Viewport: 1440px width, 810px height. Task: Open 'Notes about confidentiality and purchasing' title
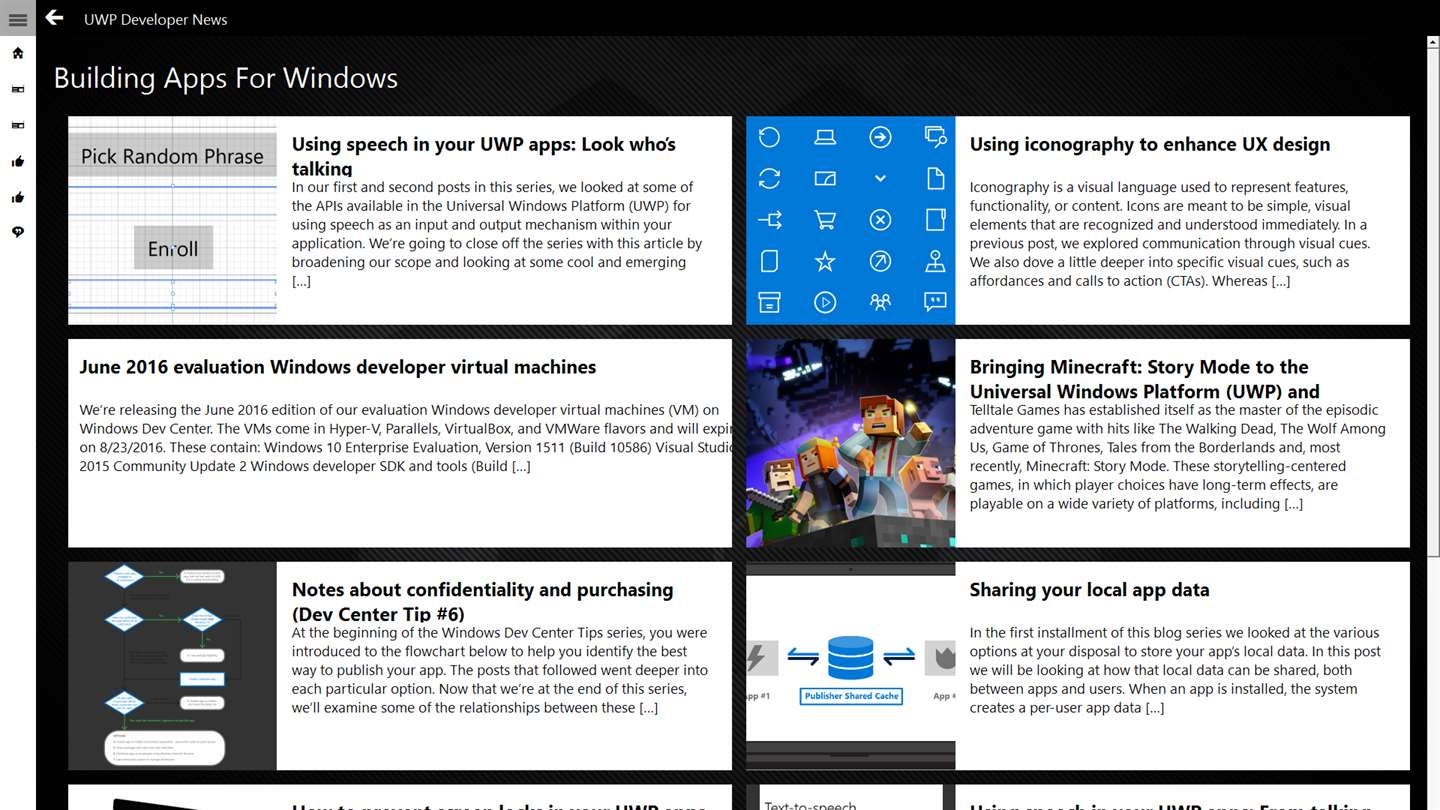pos(483,601)
